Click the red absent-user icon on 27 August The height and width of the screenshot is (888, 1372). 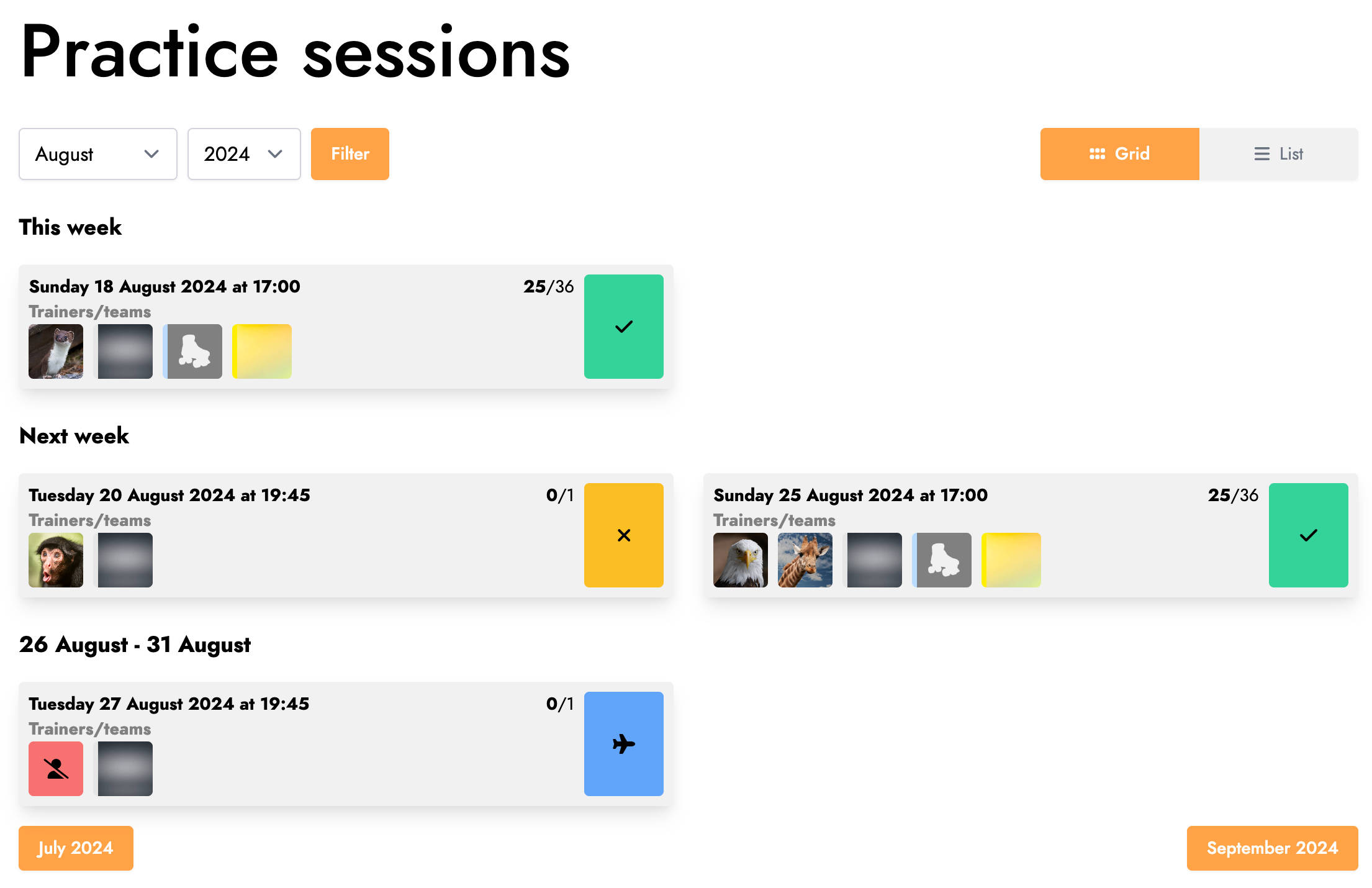point(56,769)
